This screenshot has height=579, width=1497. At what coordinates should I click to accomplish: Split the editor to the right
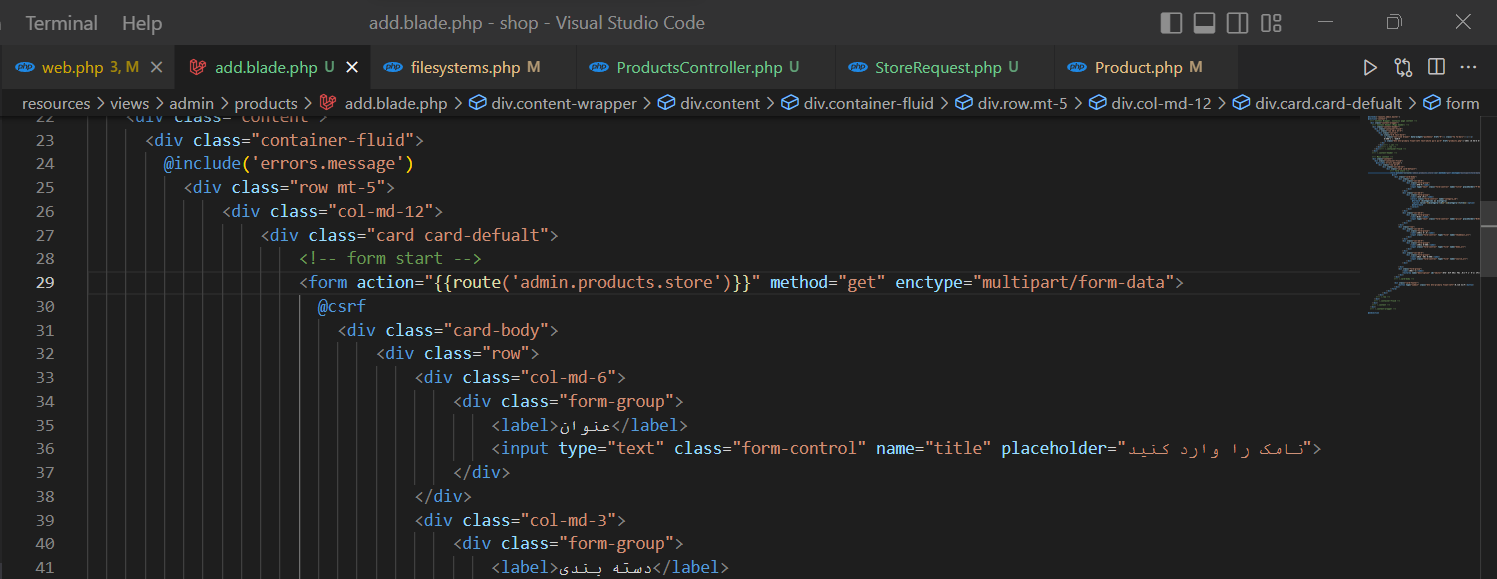(x=1436, y=68)
